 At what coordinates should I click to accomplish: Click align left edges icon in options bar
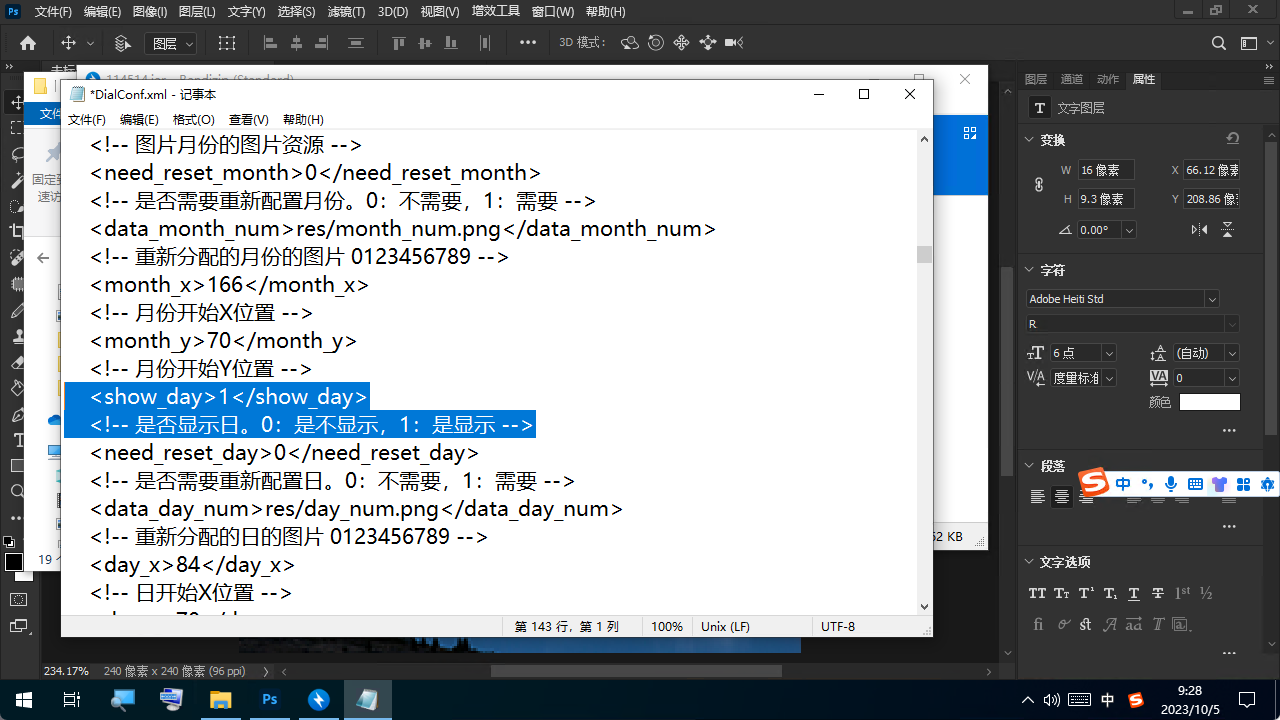coord(270,43)
